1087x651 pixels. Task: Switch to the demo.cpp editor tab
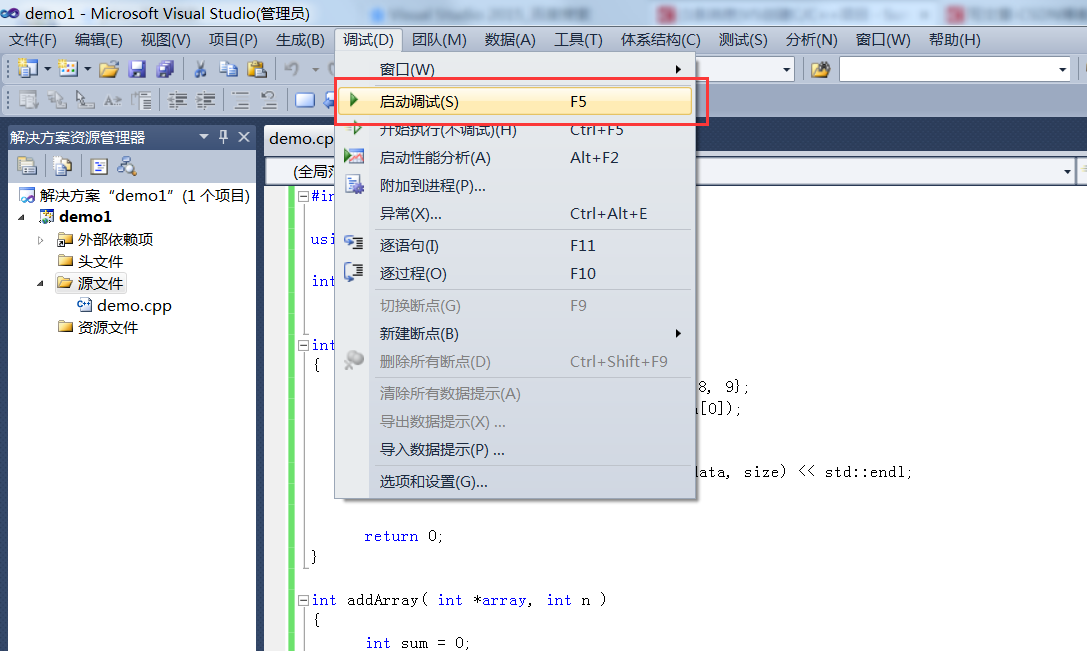300,139
